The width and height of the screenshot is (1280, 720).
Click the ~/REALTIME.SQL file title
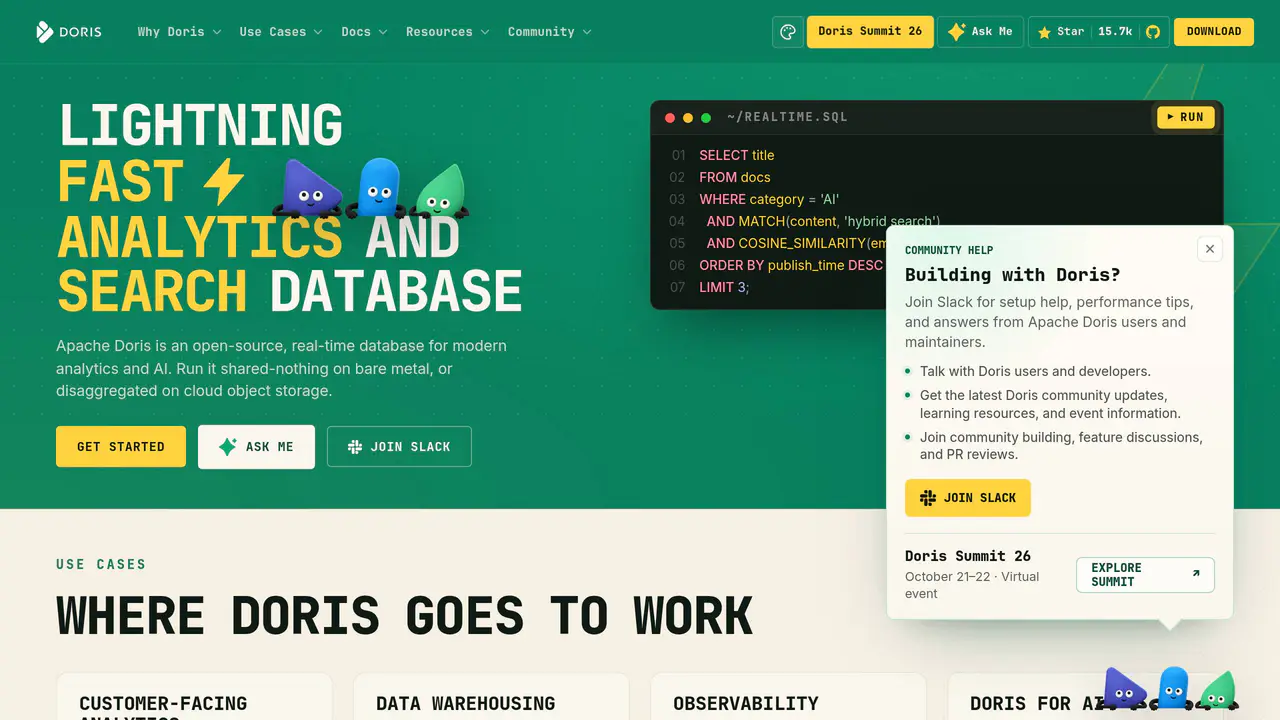point(787,117)
